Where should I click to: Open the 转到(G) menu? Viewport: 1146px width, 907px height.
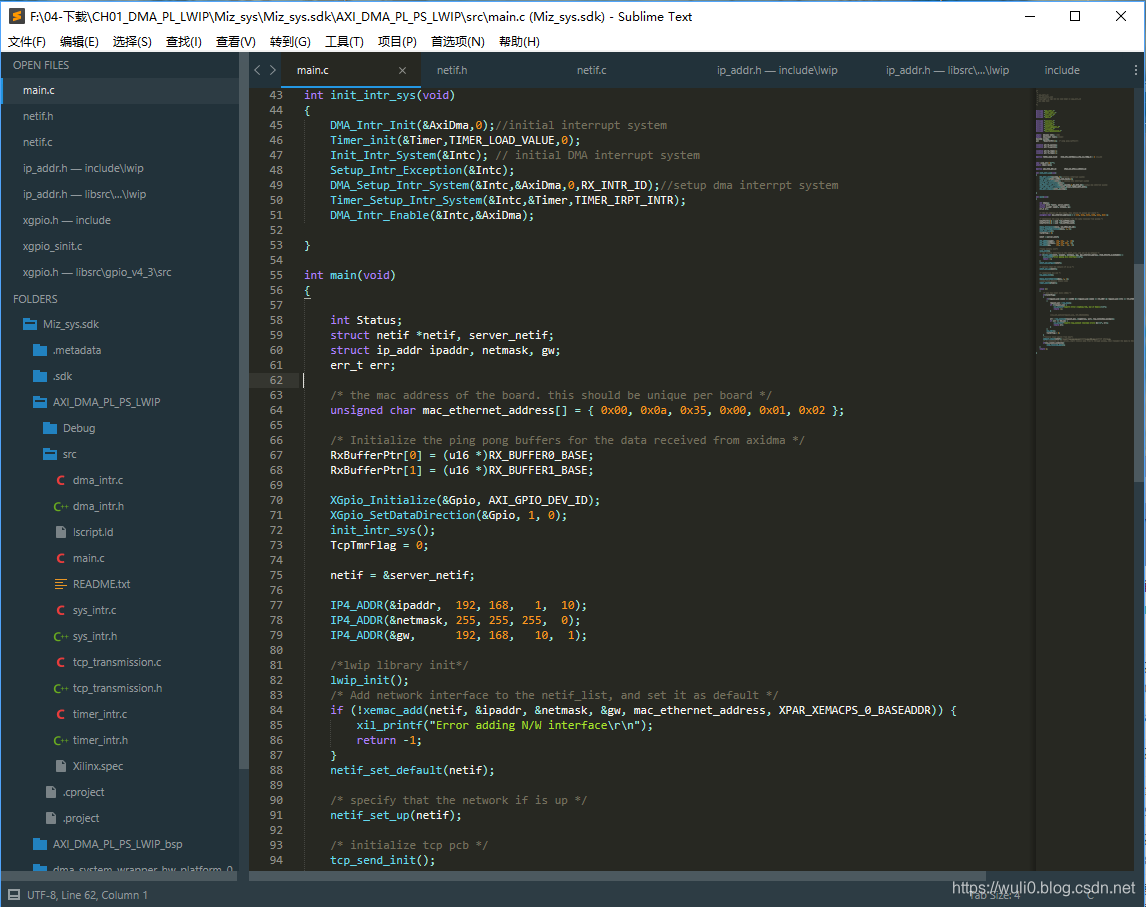pyautogui.click(x=290, y=42)
